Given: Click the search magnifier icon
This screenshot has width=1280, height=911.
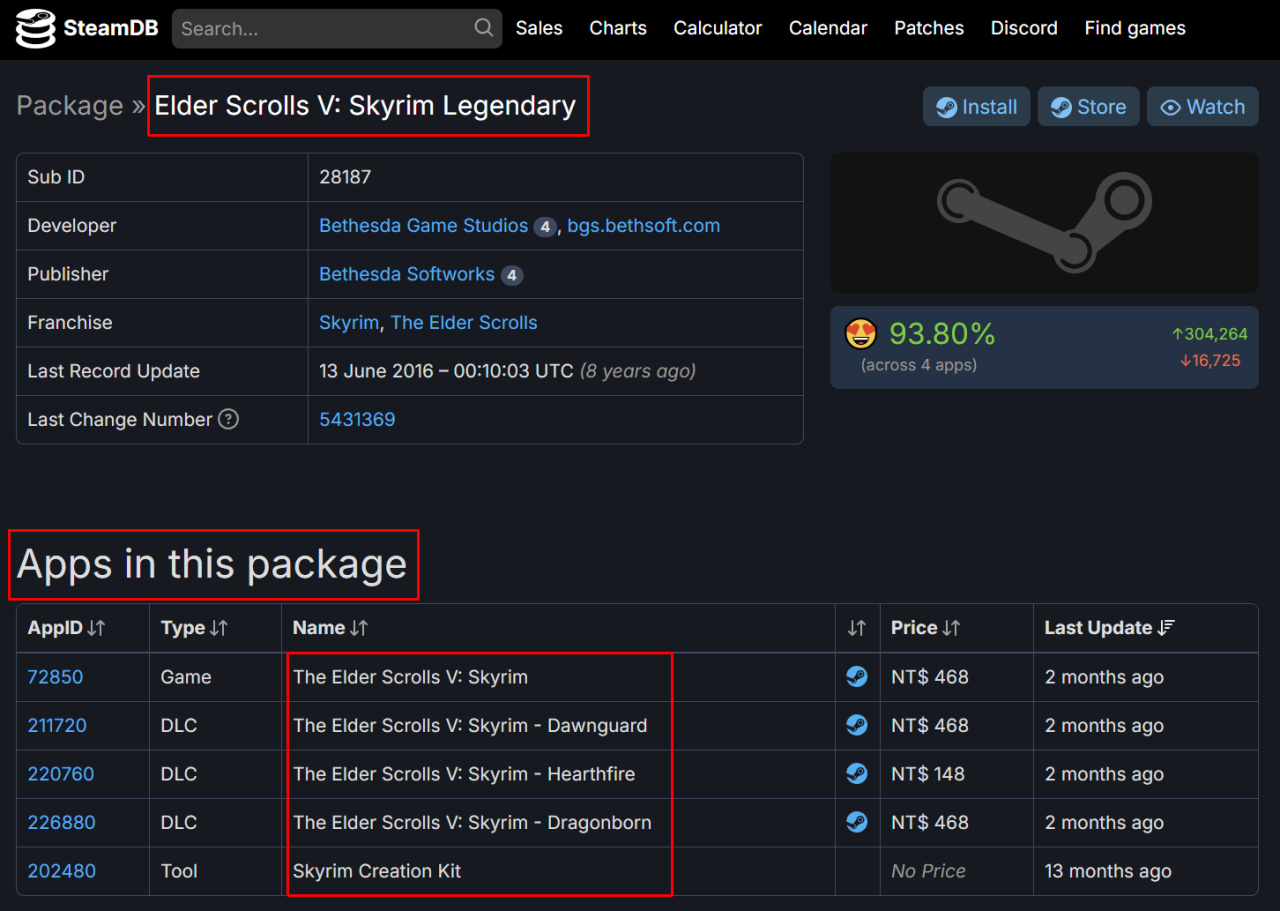Looking at the screenshot, I should [x=483, y=28].
